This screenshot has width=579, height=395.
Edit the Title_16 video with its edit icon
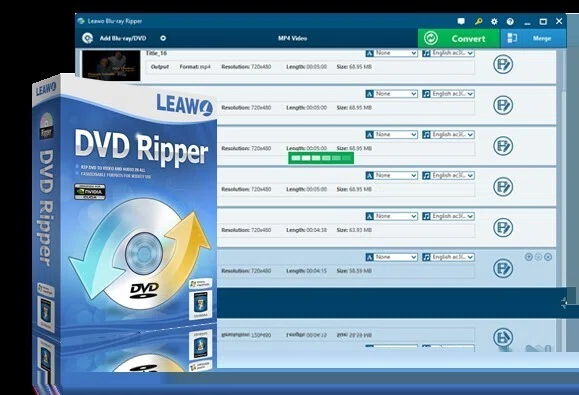(x=503, y=64)
